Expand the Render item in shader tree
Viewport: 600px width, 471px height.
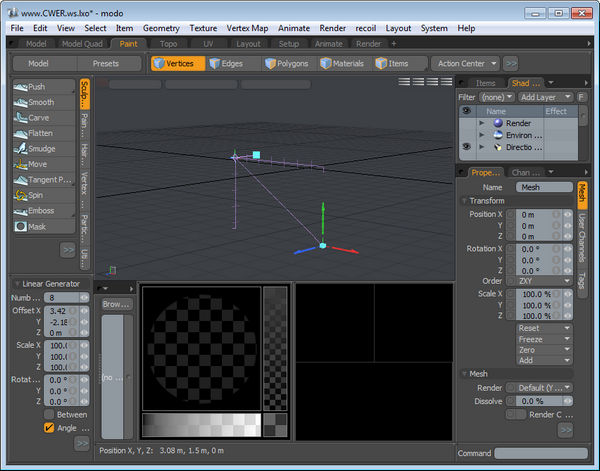coord(483,123)
